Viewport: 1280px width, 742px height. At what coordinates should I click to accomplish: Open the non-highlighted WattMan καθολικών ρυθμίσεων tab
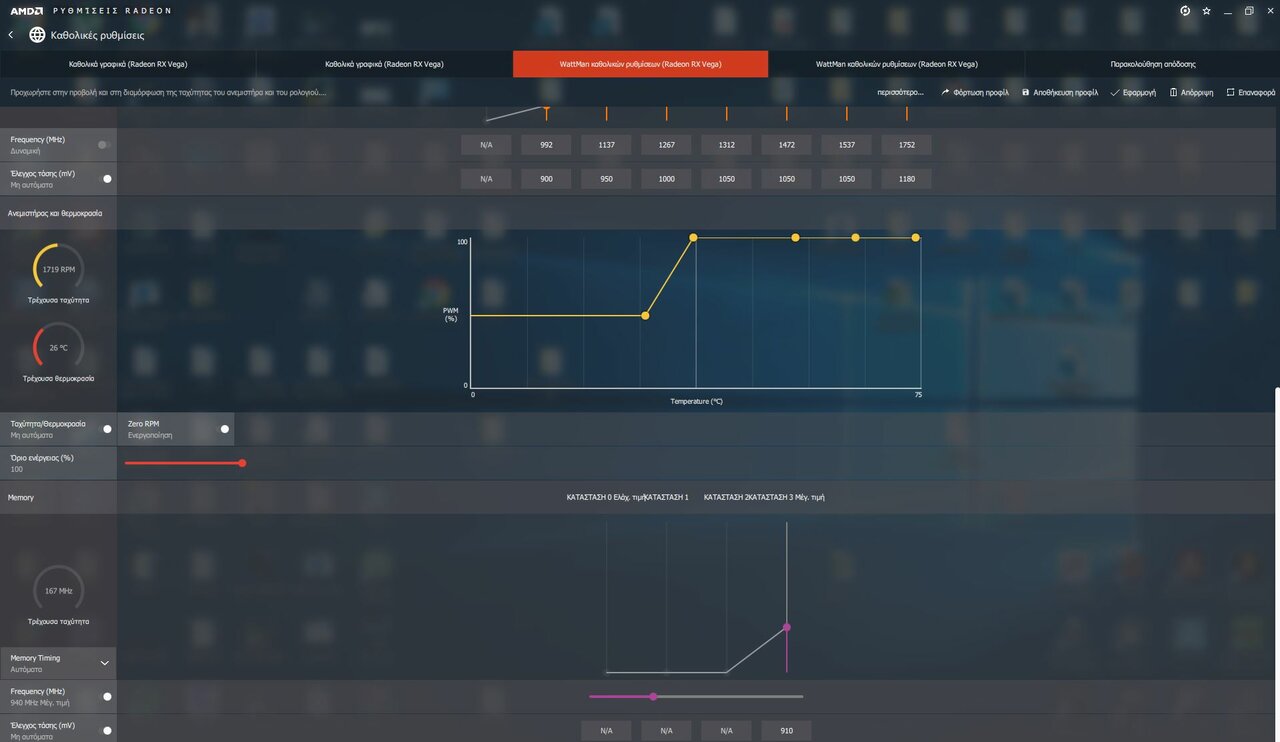tap(897, 64)
